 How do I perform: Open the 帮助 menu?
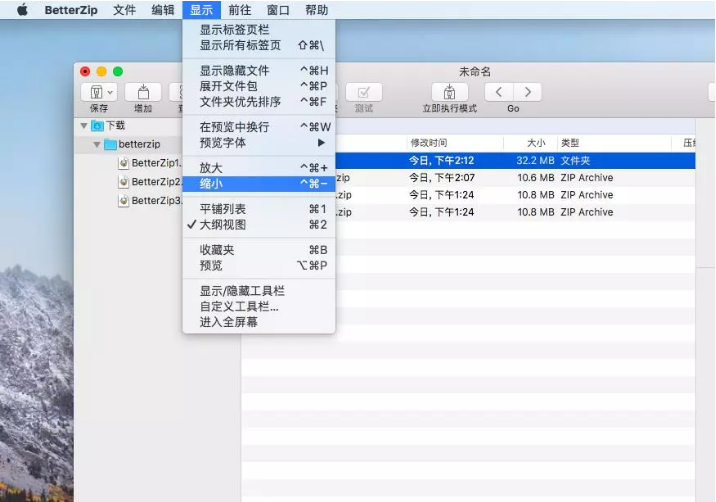(316, 10)
